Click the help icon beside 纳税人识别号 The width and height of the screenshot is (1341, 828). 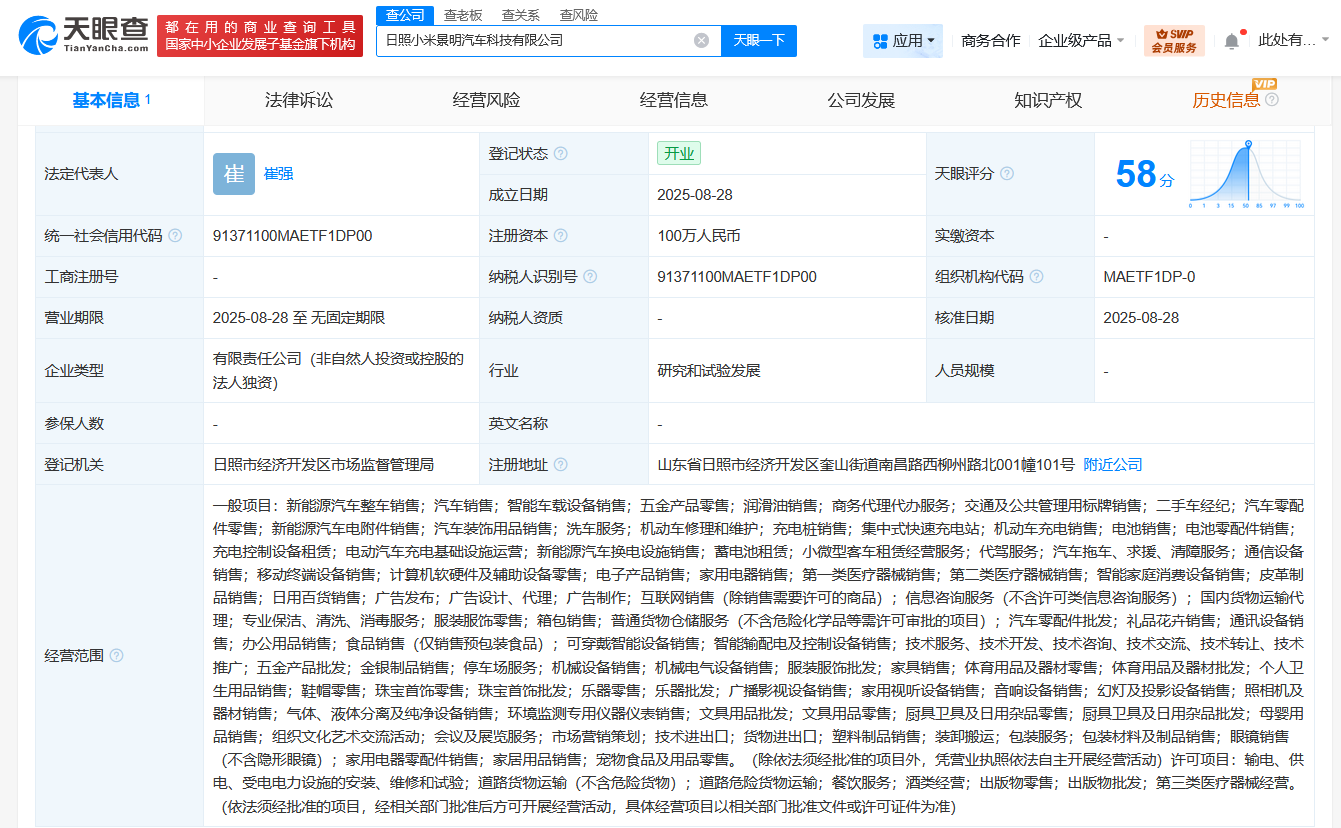(x=590, y=276)
